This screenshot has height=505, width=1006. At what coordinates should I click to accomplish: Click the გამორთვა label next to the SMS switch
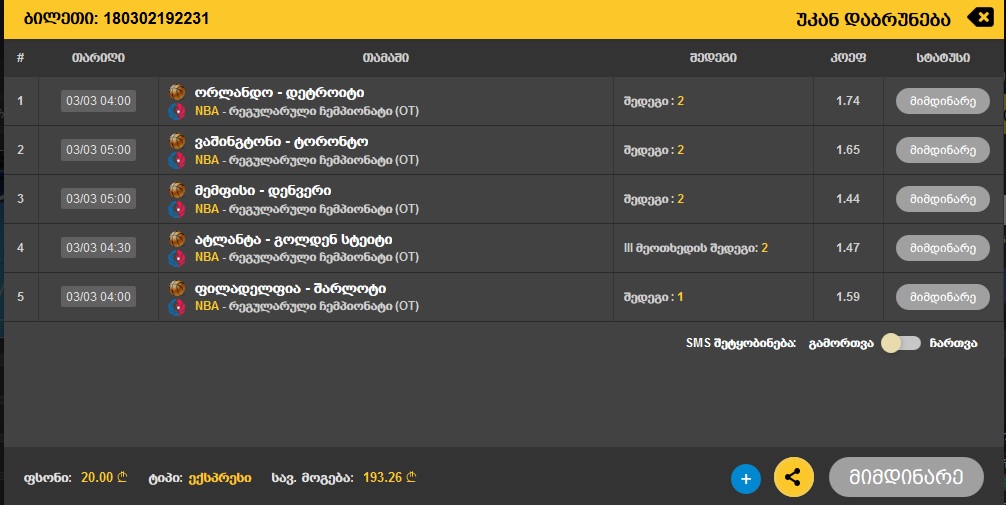(841, 343)
